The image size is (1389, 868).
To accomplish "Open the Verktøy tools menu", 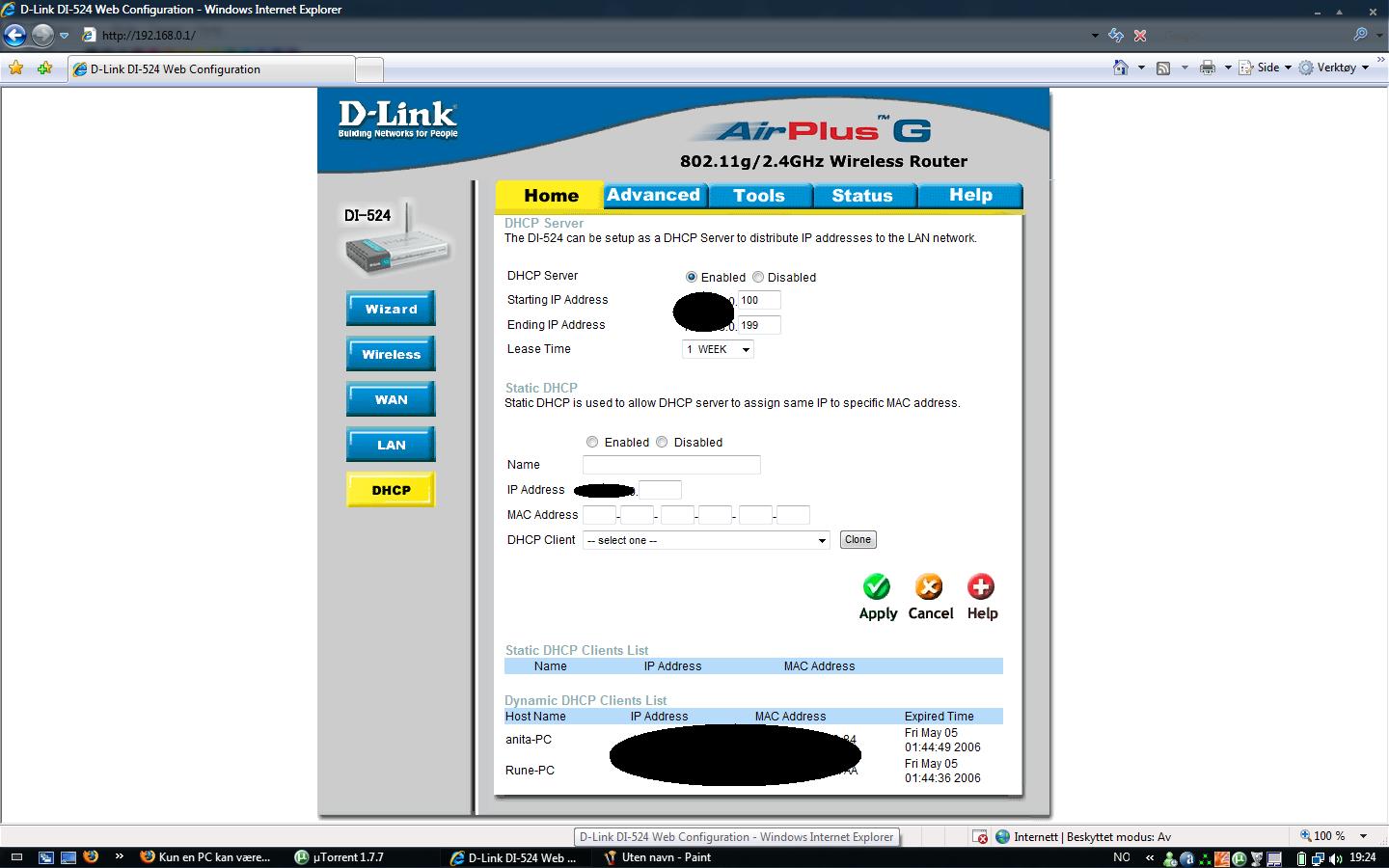I will coord(1335,68).
